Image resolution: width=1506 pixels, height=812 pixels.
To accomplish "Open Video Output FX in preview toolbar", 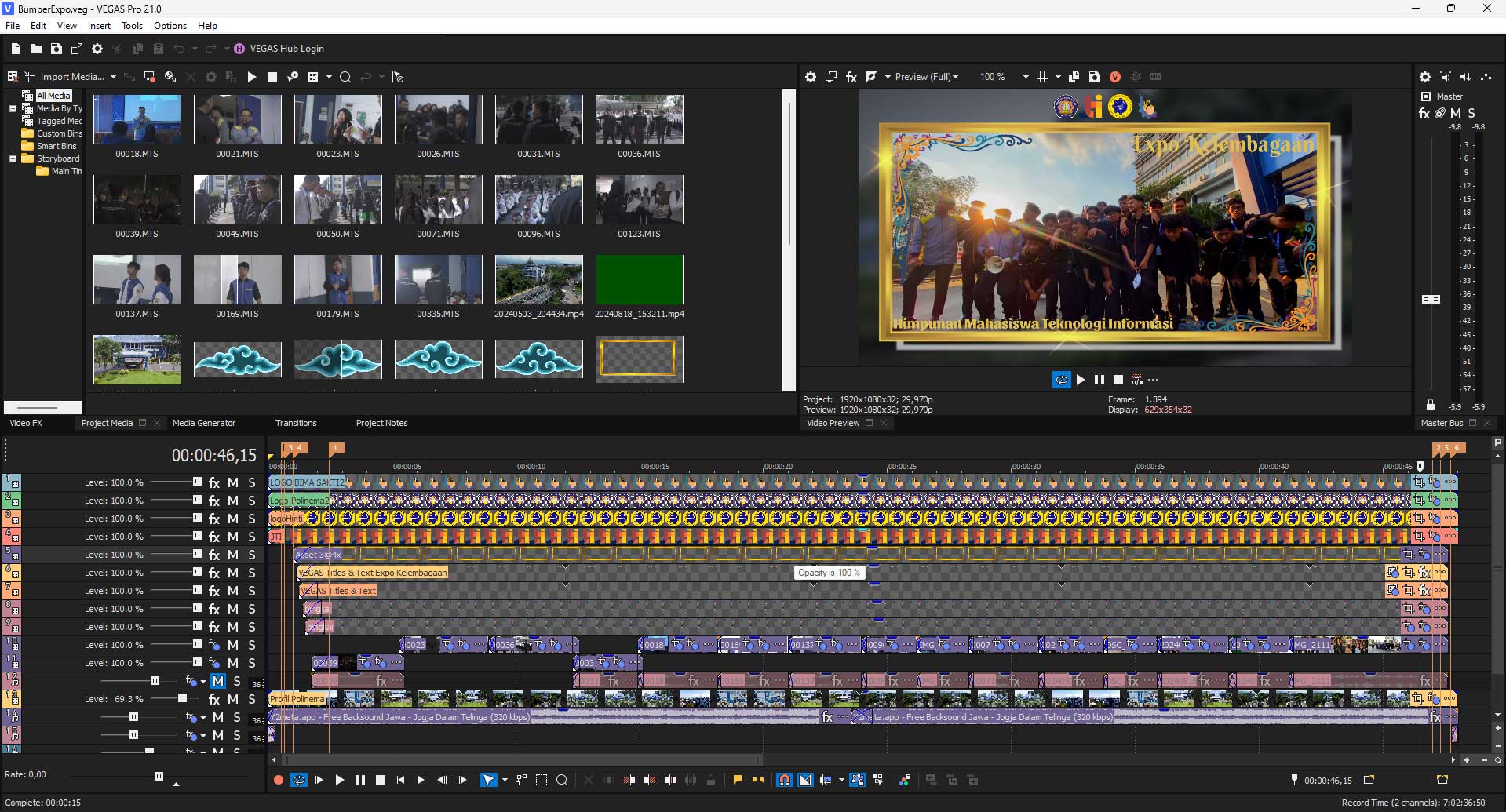I will click(851, 77).
